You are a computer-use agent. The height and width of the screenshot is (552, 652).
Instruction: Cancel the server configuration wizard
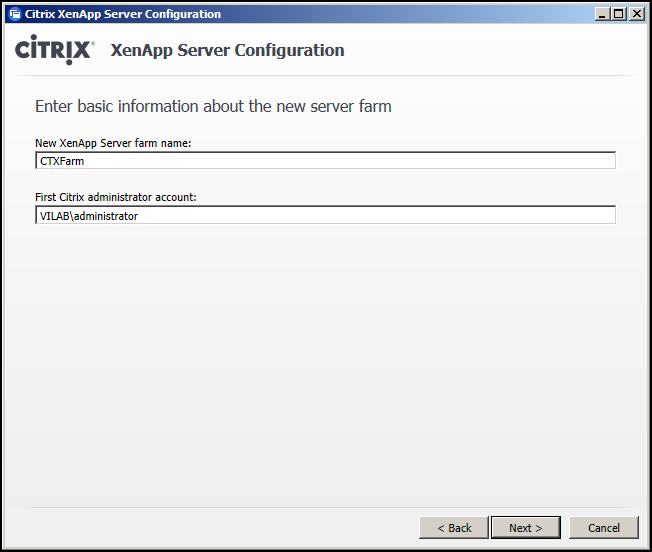(604, 528)
